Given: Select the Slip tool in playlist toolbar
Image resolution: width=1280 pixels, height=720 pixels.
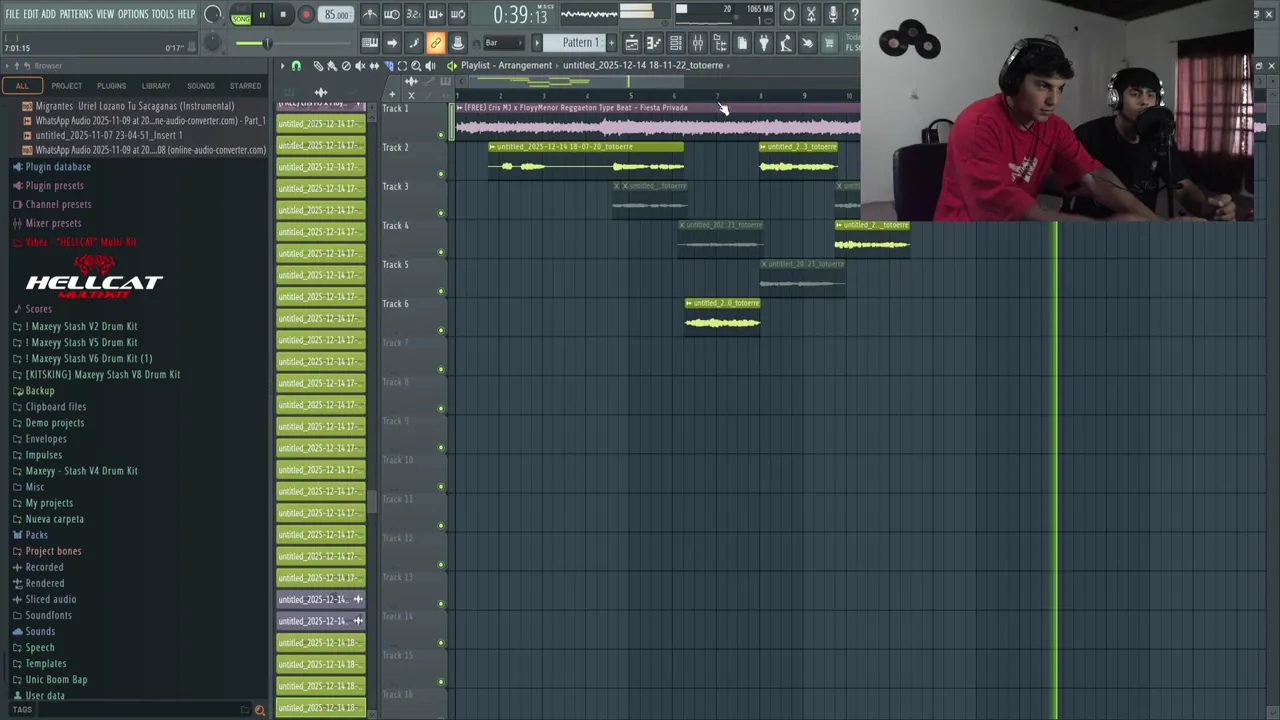Looking at the screenshot, I should coord(374,66).
